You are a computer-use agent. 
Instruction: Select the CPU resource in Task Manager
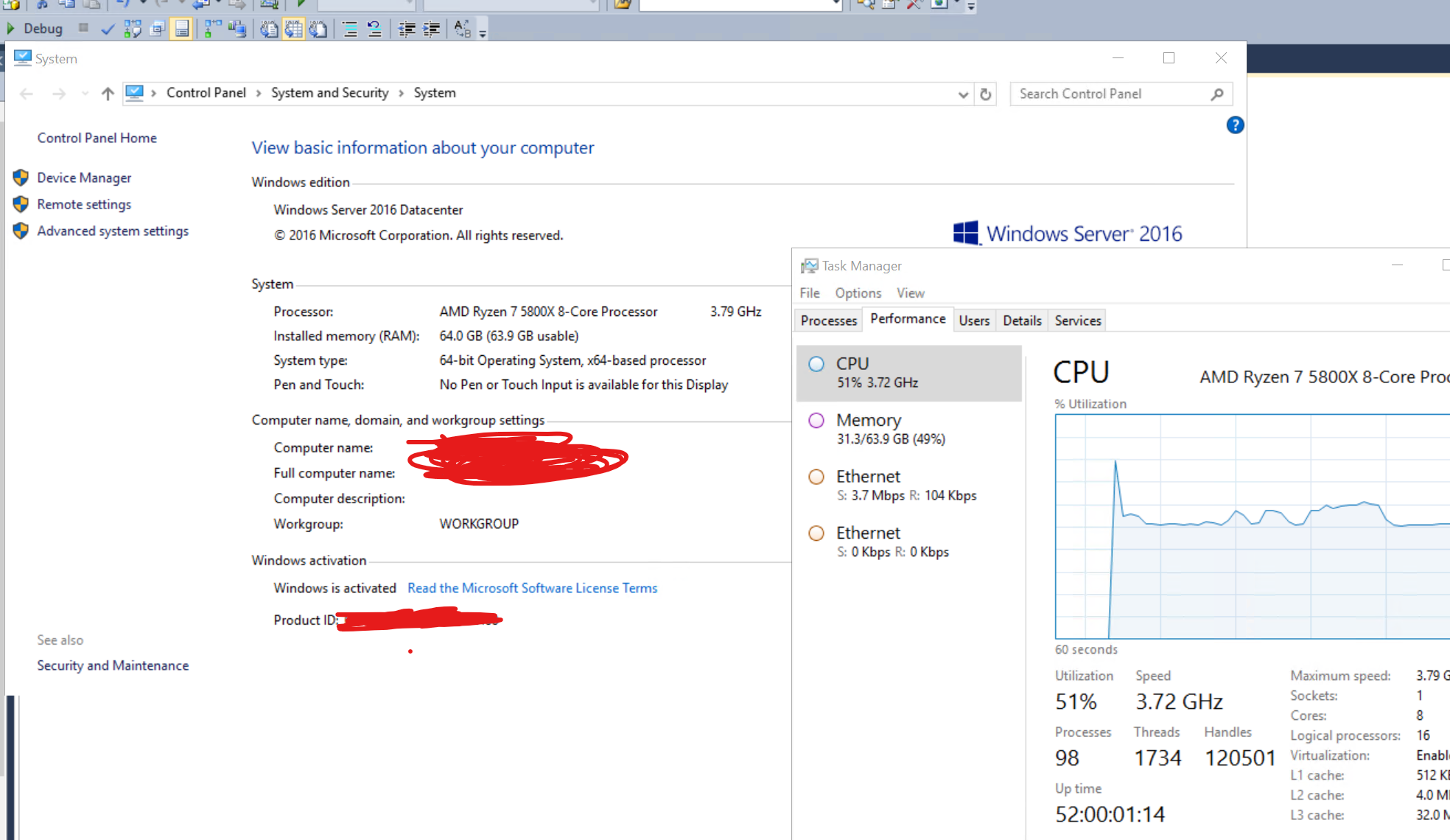click(909, 373)
